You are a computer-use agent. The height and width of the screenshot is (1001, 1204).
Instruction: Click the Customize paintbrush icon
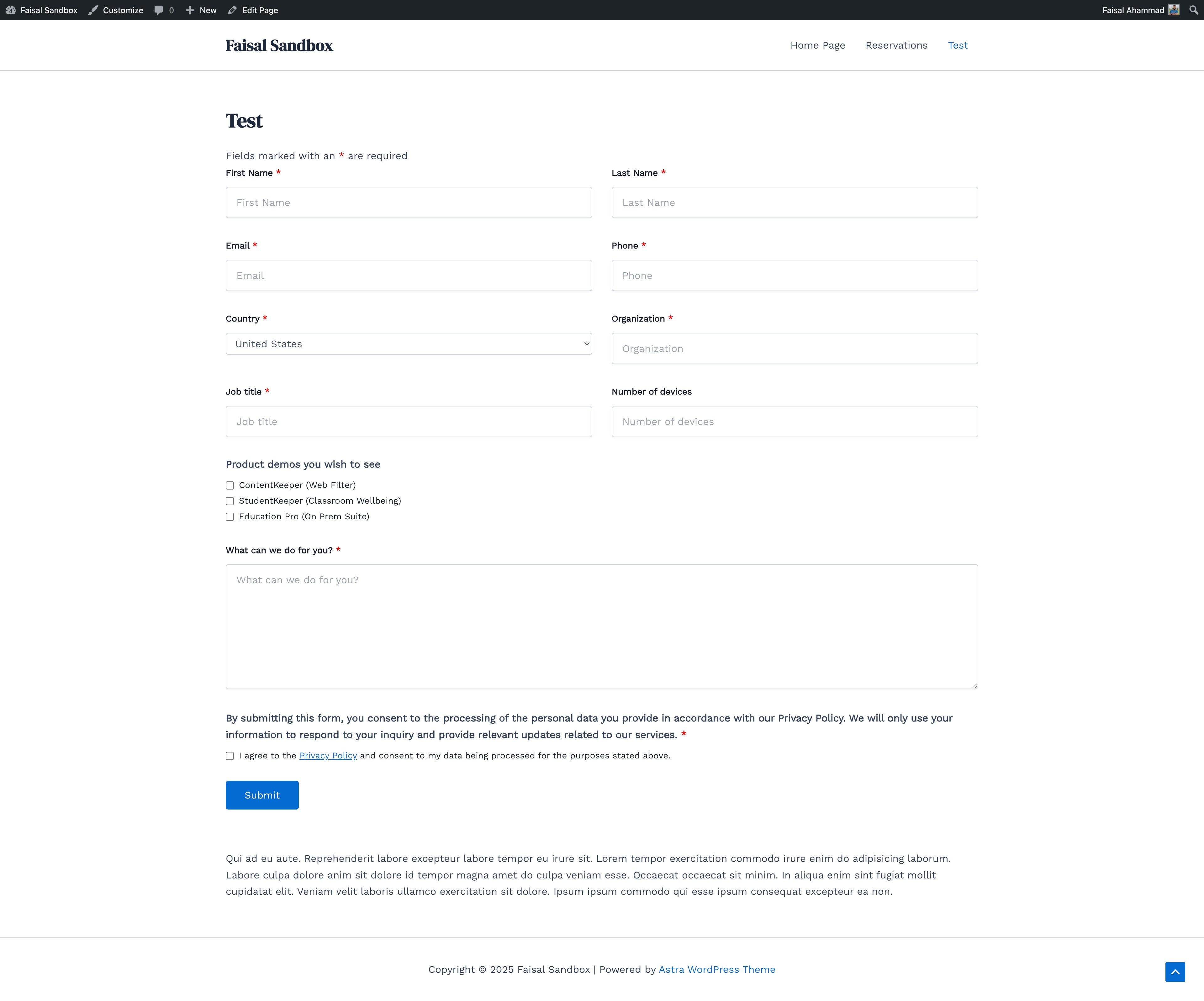click(93, 10)
